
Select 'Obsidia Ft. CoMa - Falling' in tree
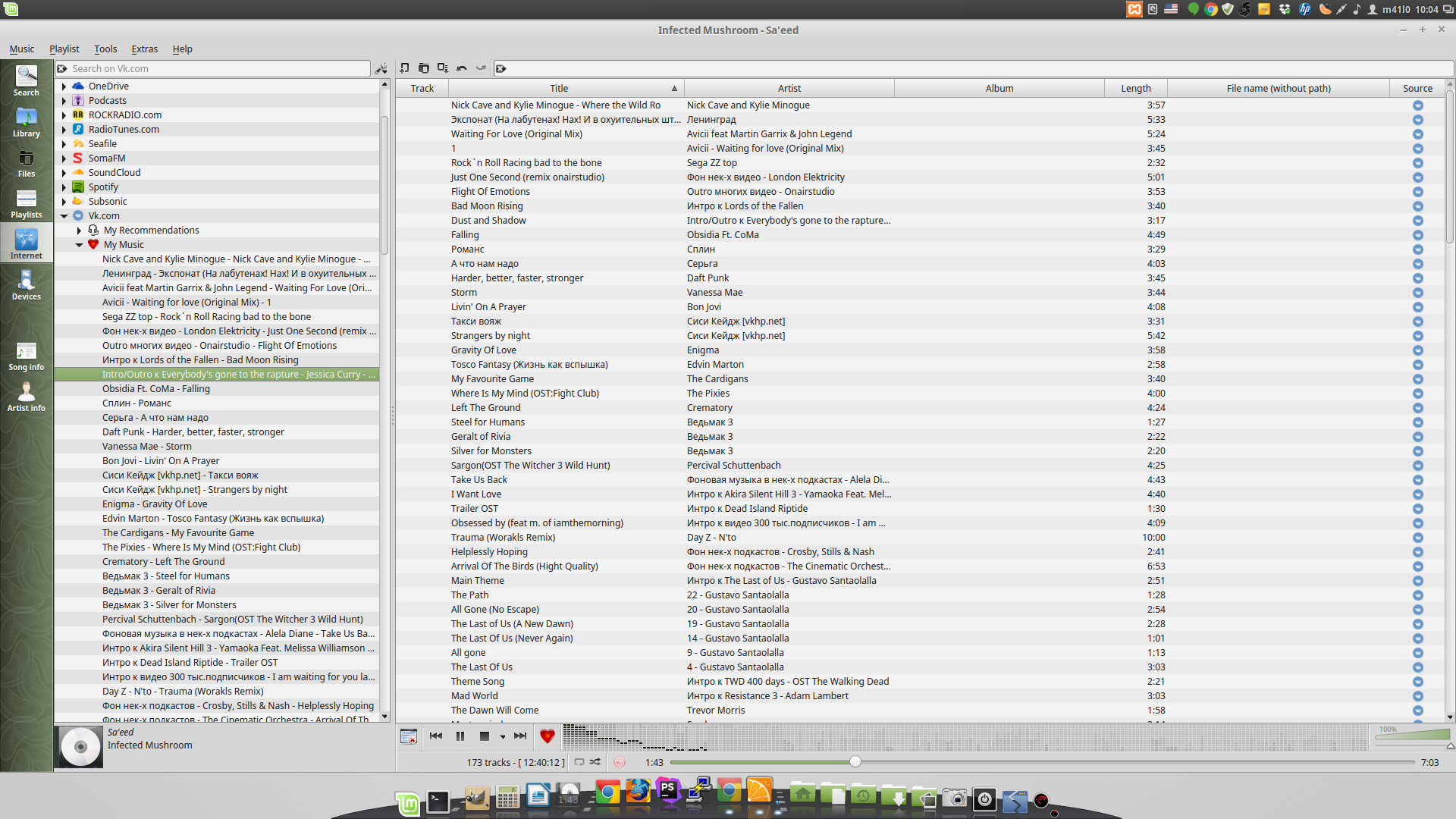tap(156, 389)
